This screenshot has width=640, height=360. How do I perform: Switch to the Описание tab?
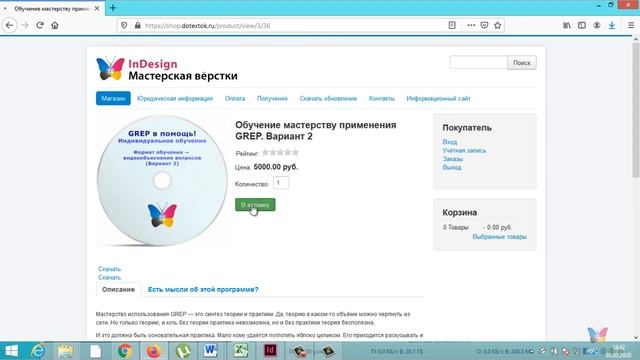(118, 289)
